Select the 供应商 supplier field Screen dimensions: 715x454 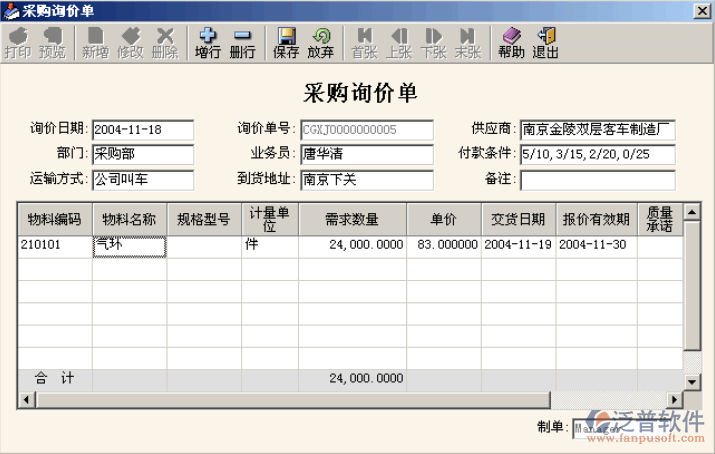[x=597, y=130]
